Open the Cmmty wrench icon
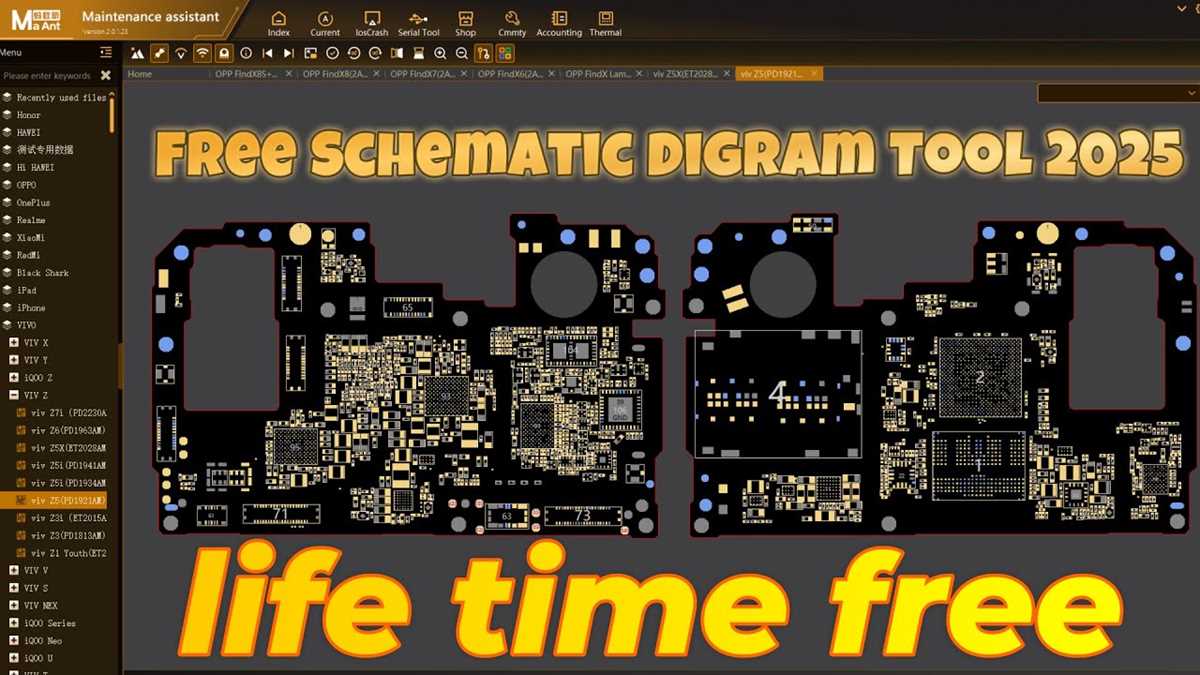Viewport: 1200px width, 675px height. 512,24
